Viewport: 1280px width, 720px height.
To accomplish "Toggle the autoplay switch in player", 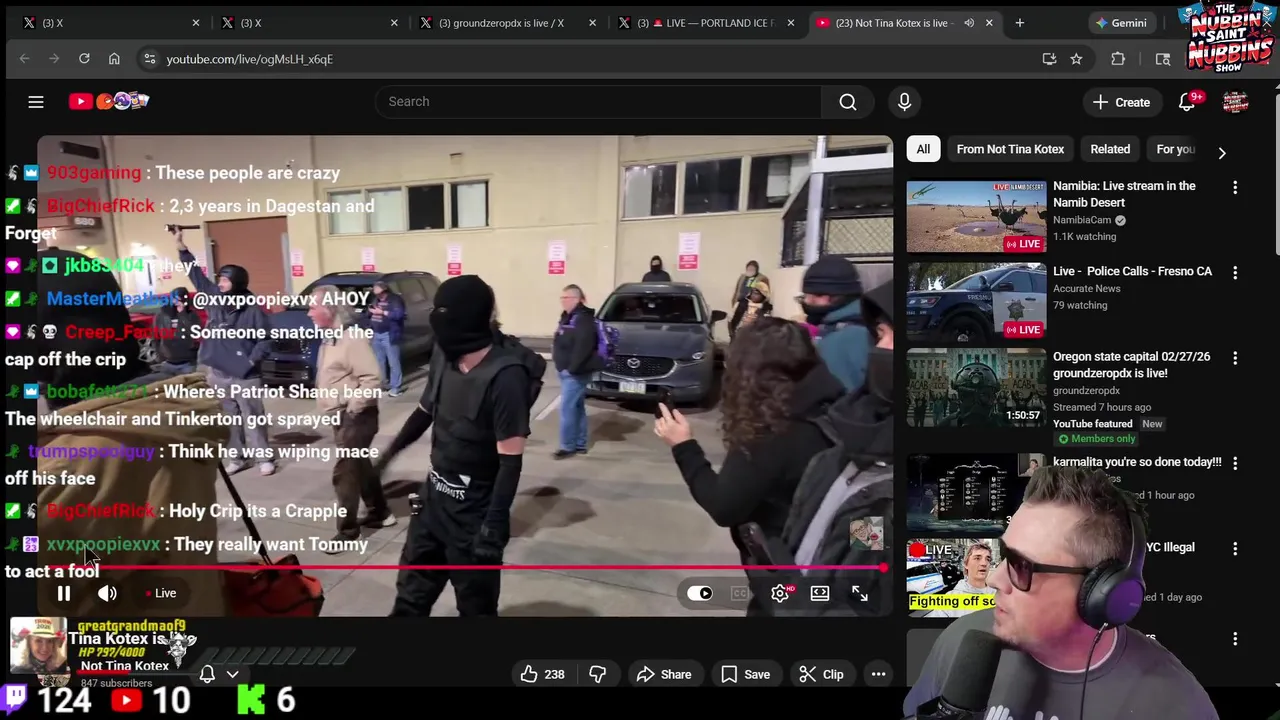I will pos(700,594).
